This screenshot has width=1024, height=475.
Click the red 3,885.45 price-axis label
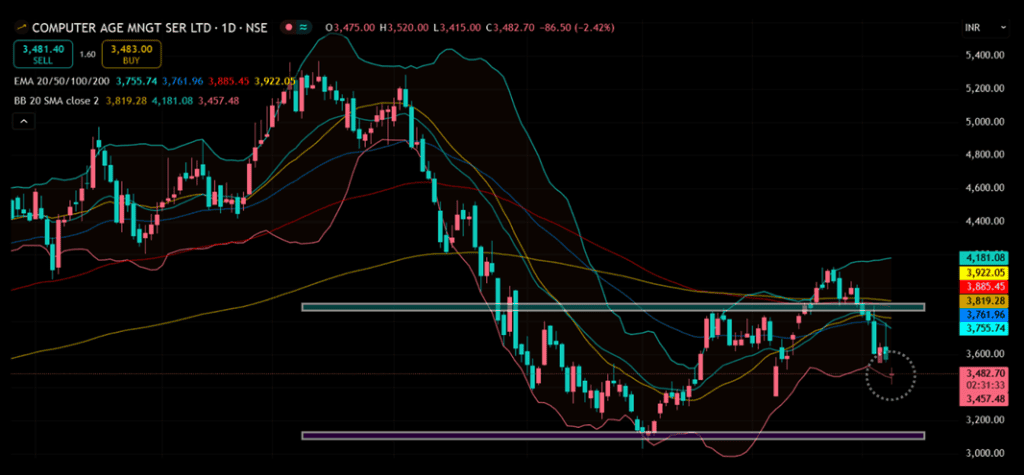[x=984, y=287]
